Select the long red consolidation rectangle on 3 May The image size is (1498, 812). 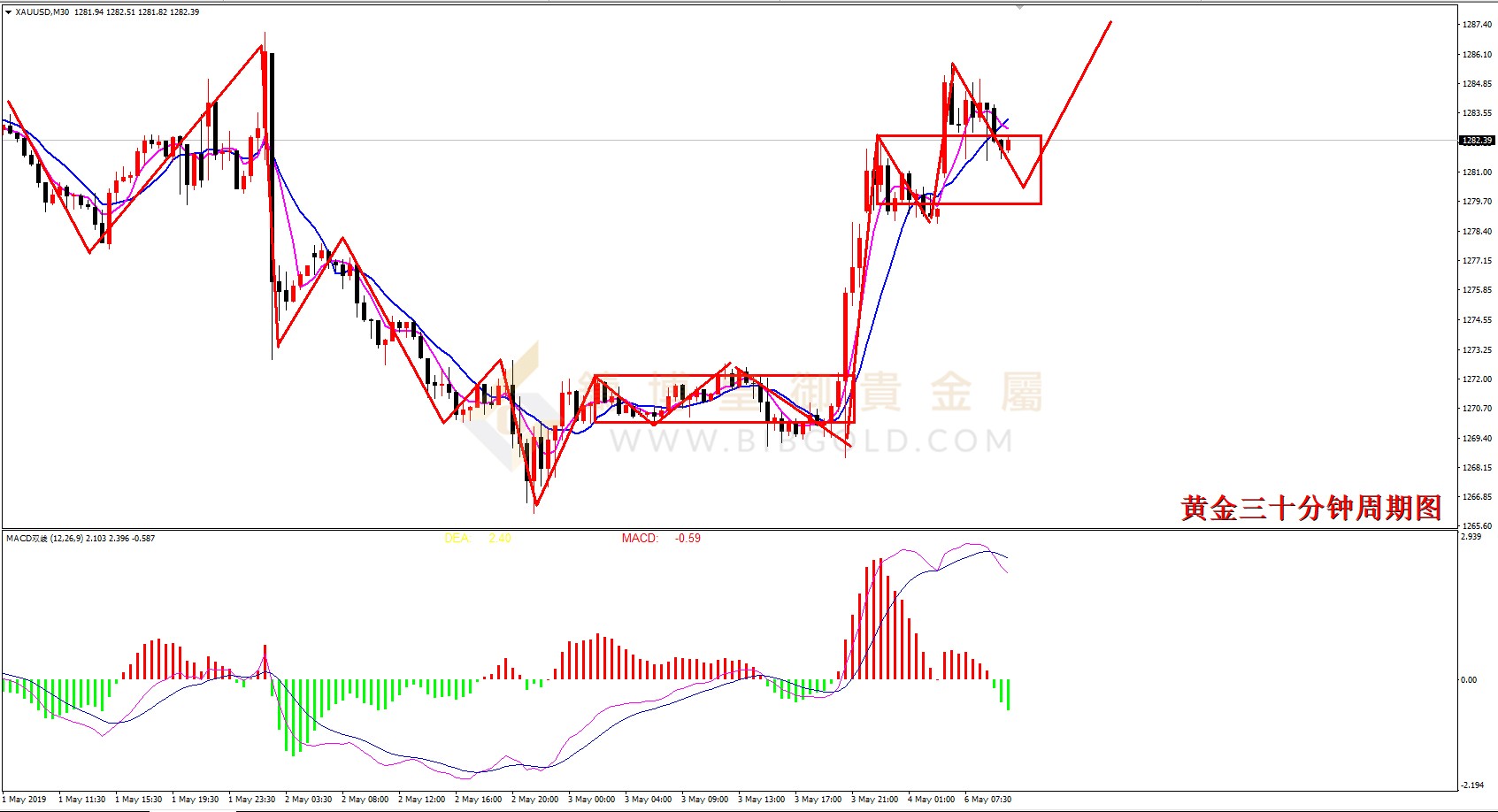point(724,399)
